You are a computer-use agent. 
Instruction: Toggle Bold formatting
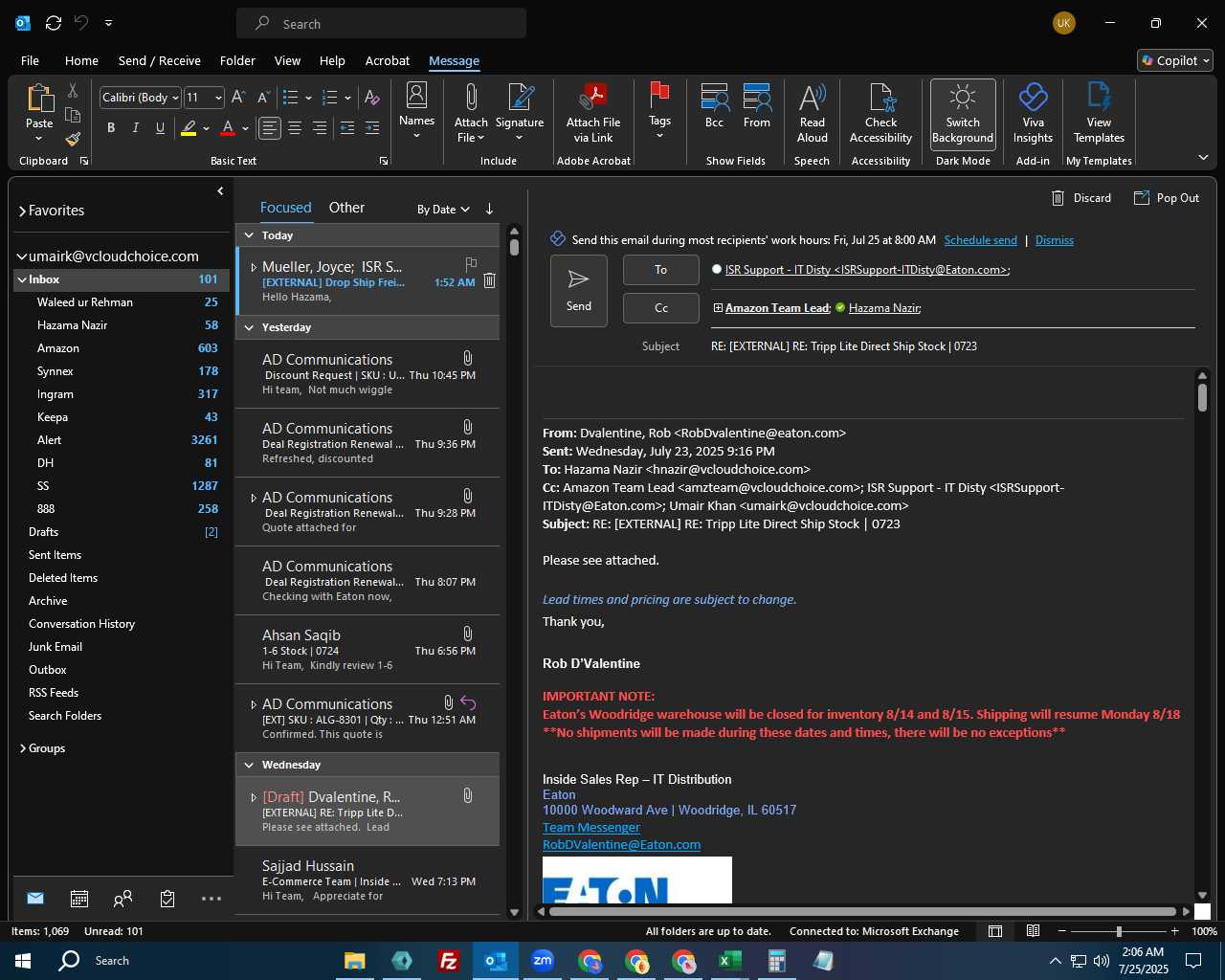(x=111, y=127)
